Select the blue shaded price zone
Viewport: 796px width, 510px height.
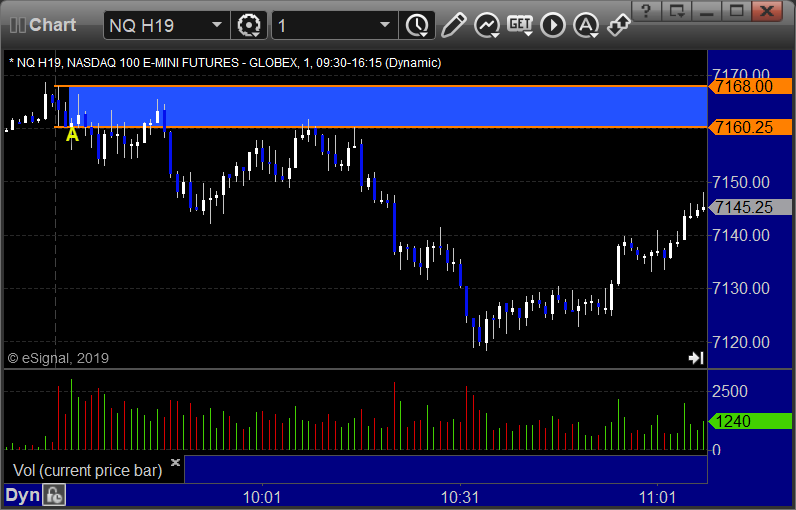pos(388,107)
